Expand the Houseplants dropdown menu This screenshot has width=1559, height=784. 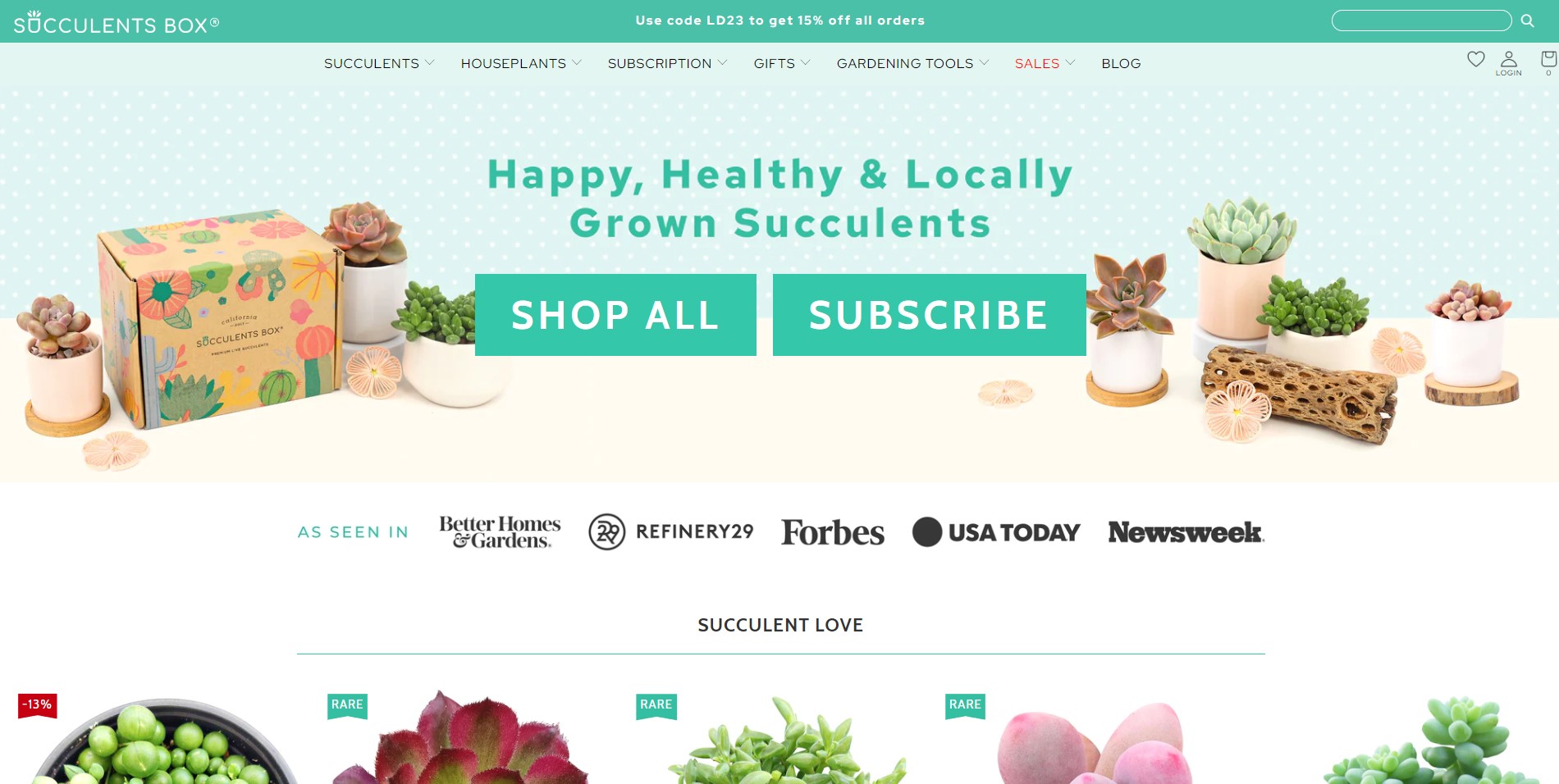pos(521,63)
